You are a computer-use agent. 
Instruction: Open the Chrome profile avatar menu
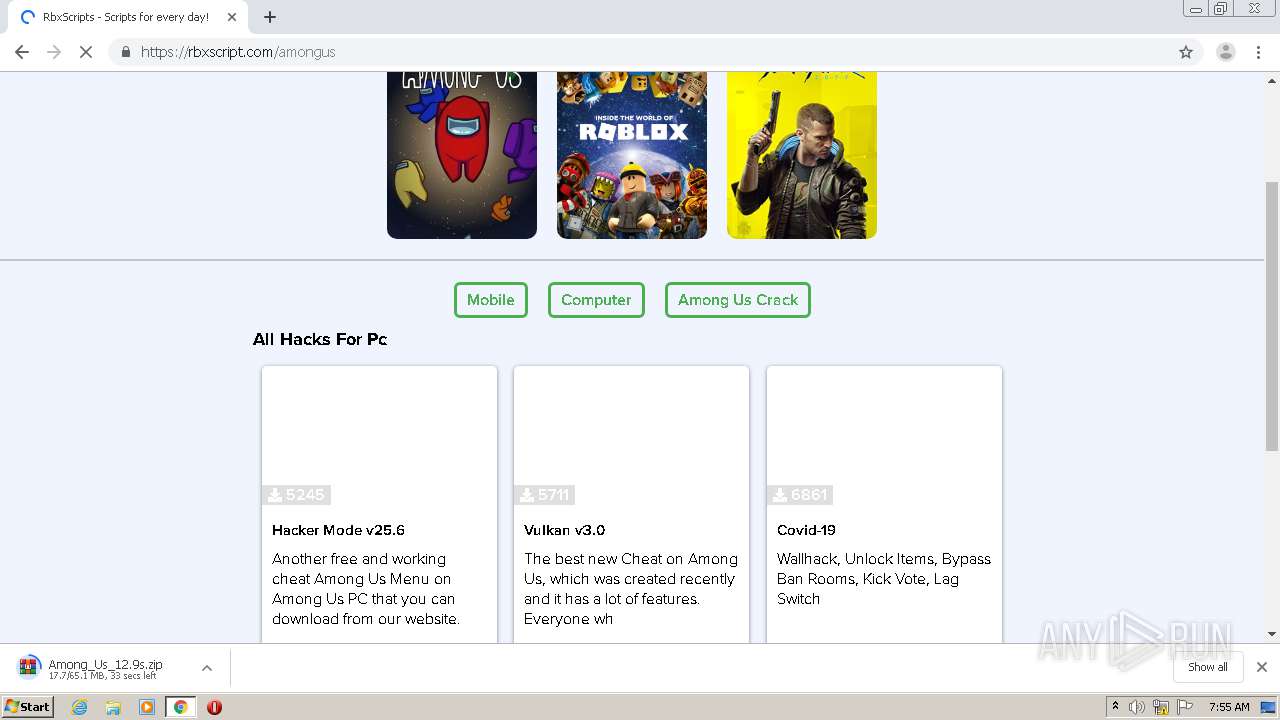click(x=1225, y=52)
